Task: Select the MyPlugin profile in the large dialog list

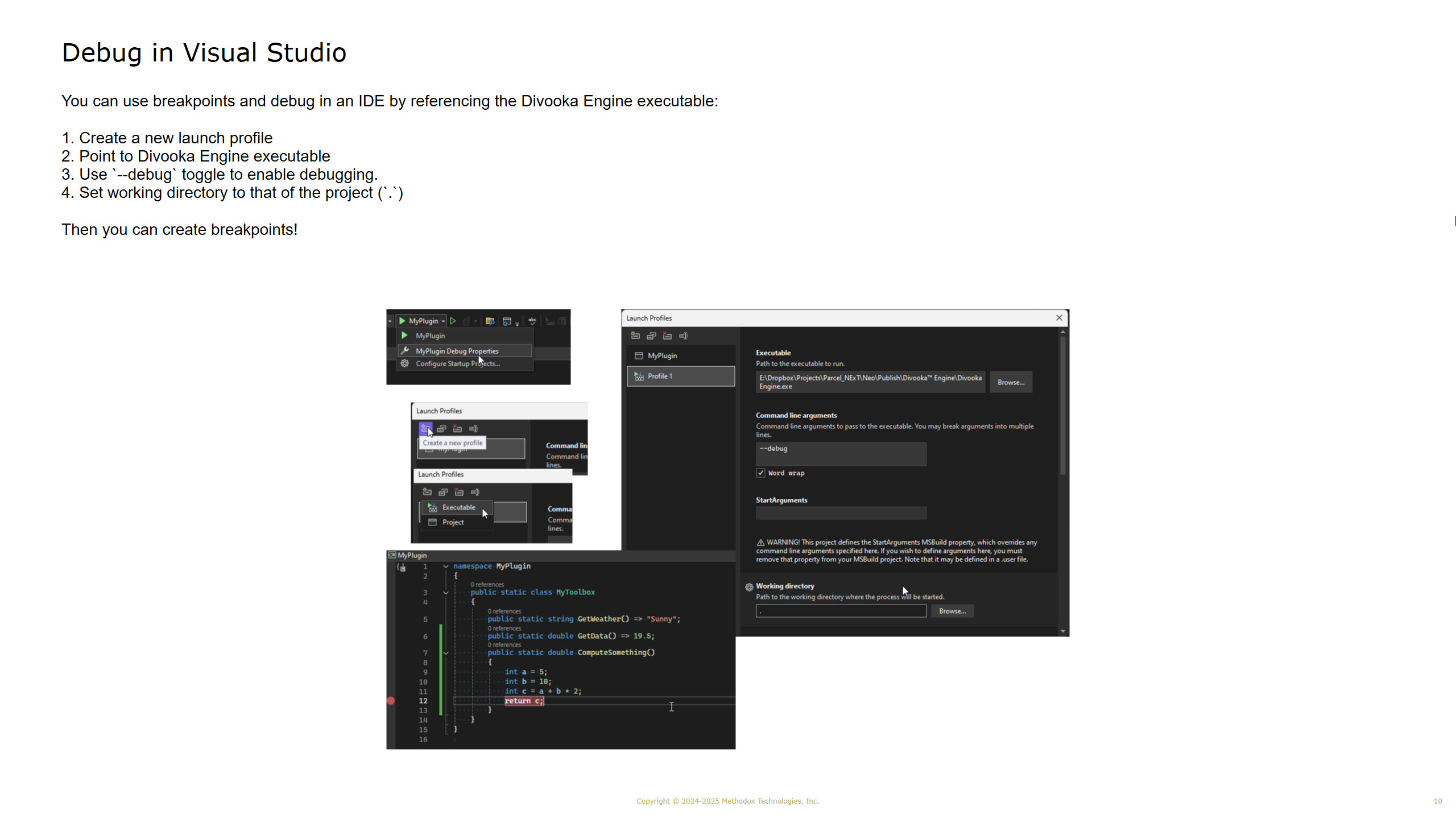Action: [x=681, y=355]
